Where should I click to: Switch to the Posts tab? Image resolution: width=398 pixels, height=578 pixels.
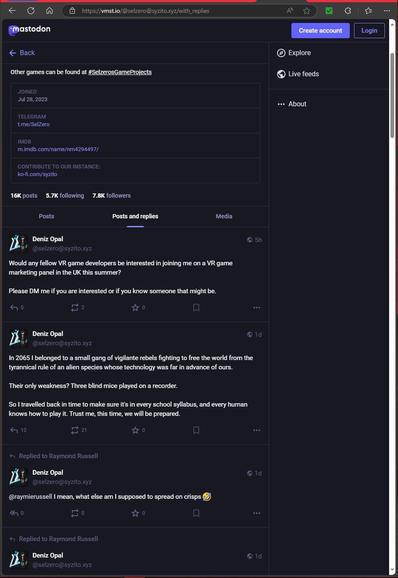46,216
